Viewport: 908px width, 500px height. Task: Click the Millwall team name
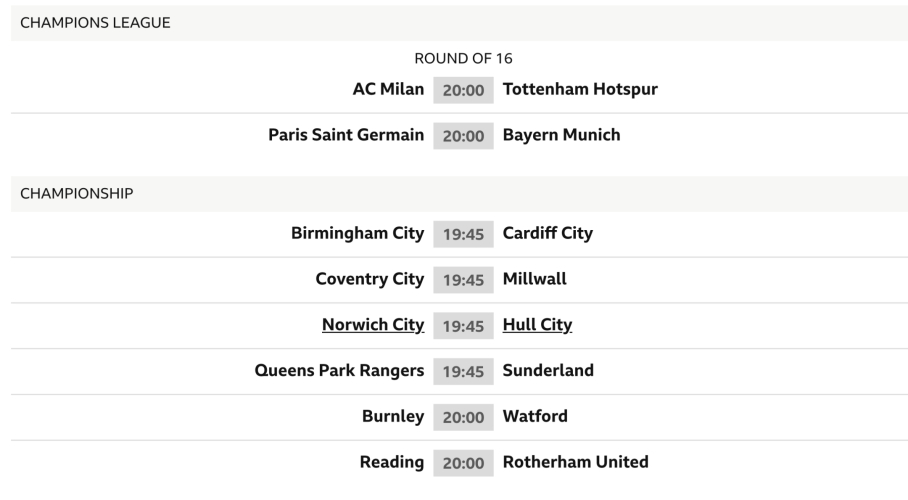[534, 279]
